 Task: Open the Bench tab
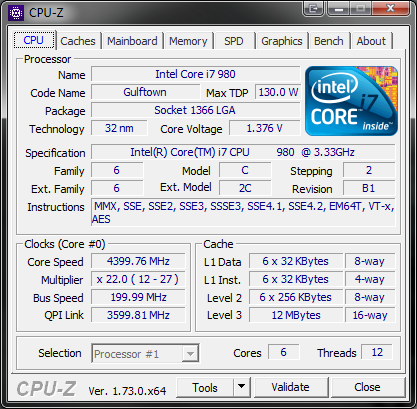(329, 41)
